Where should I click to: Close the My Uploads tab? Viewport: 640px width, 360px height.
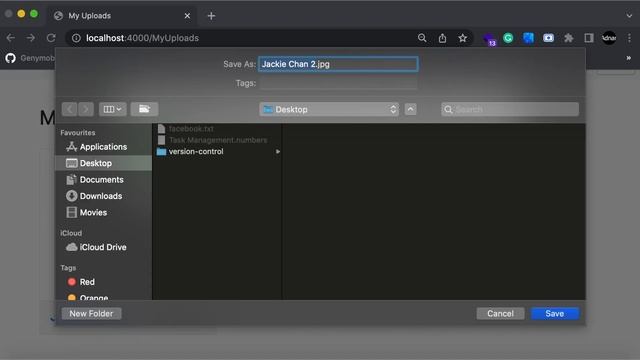coord(187,16)
